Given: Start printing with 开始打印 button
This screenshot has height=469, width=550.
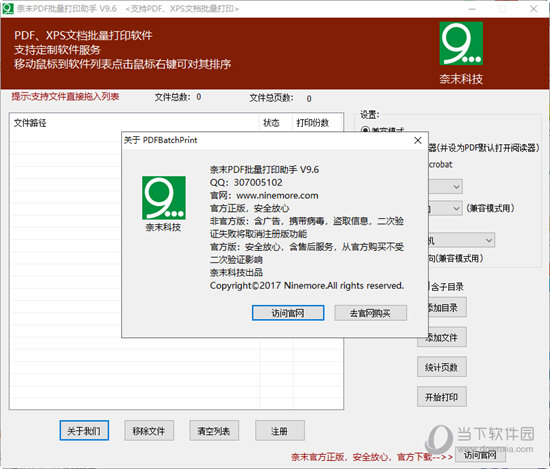Looking at the screenshot, I should 442,397.
